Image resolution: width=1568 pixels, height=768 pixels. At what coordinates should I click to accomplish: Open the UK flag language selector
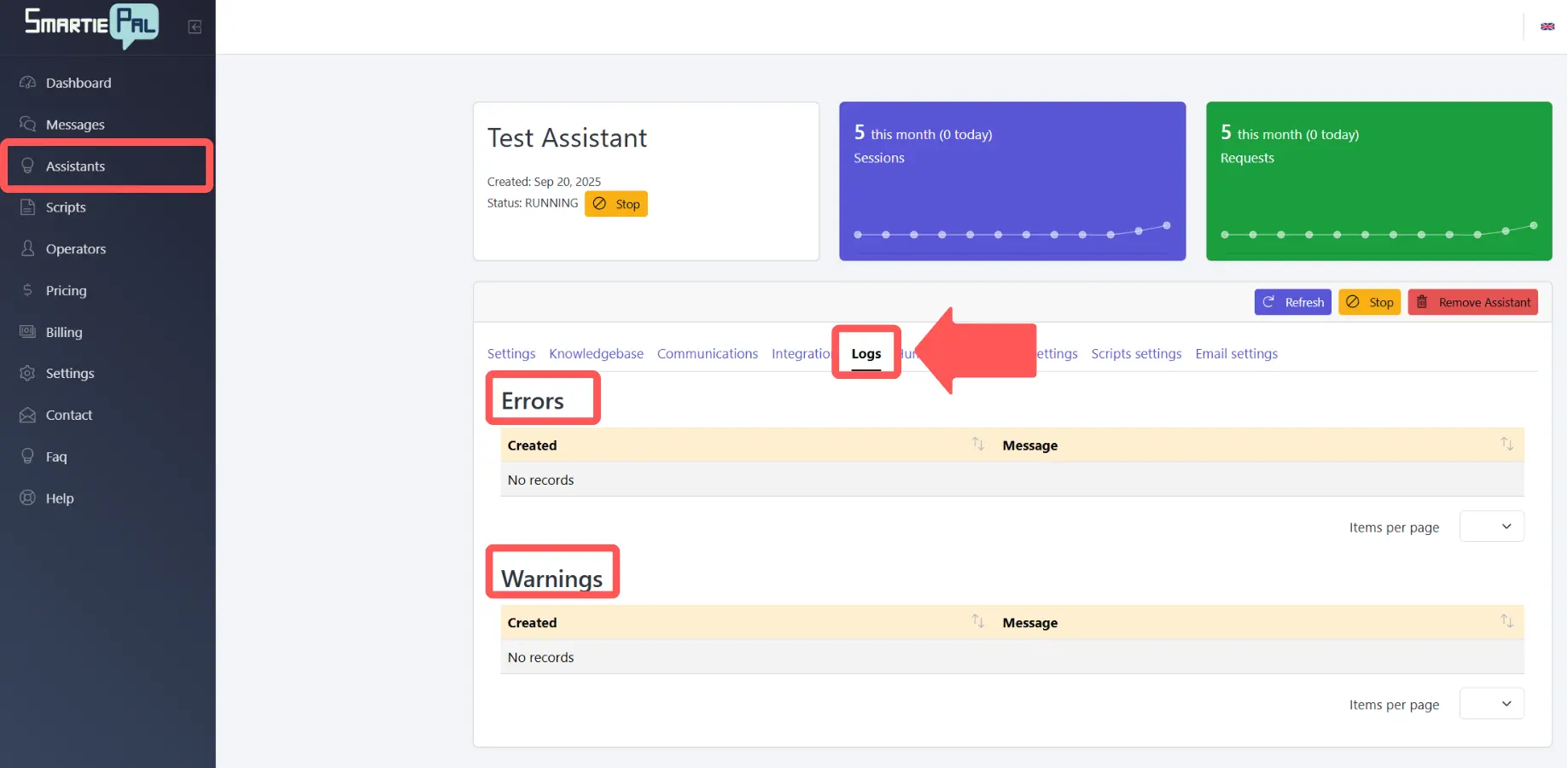(x=1548, y=26)
